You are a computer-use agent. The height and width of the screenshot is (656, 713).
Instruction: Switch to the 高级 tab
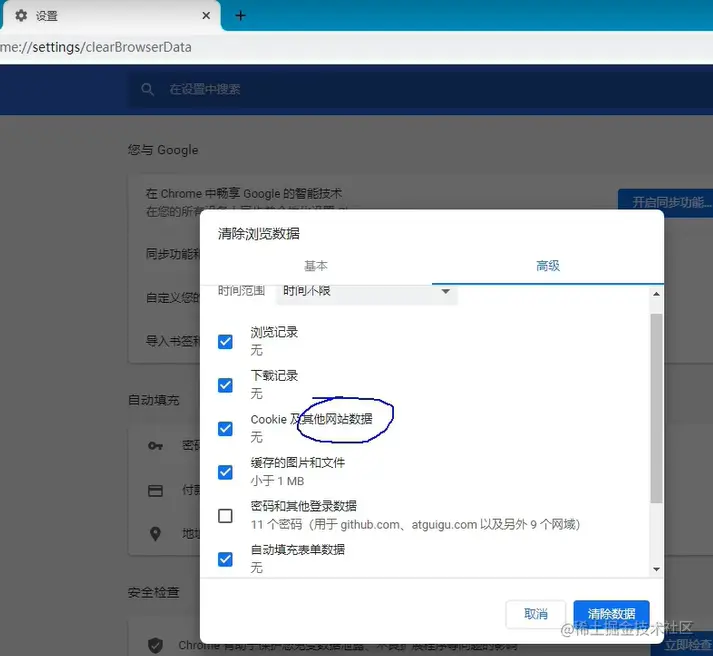coord(548,265)
